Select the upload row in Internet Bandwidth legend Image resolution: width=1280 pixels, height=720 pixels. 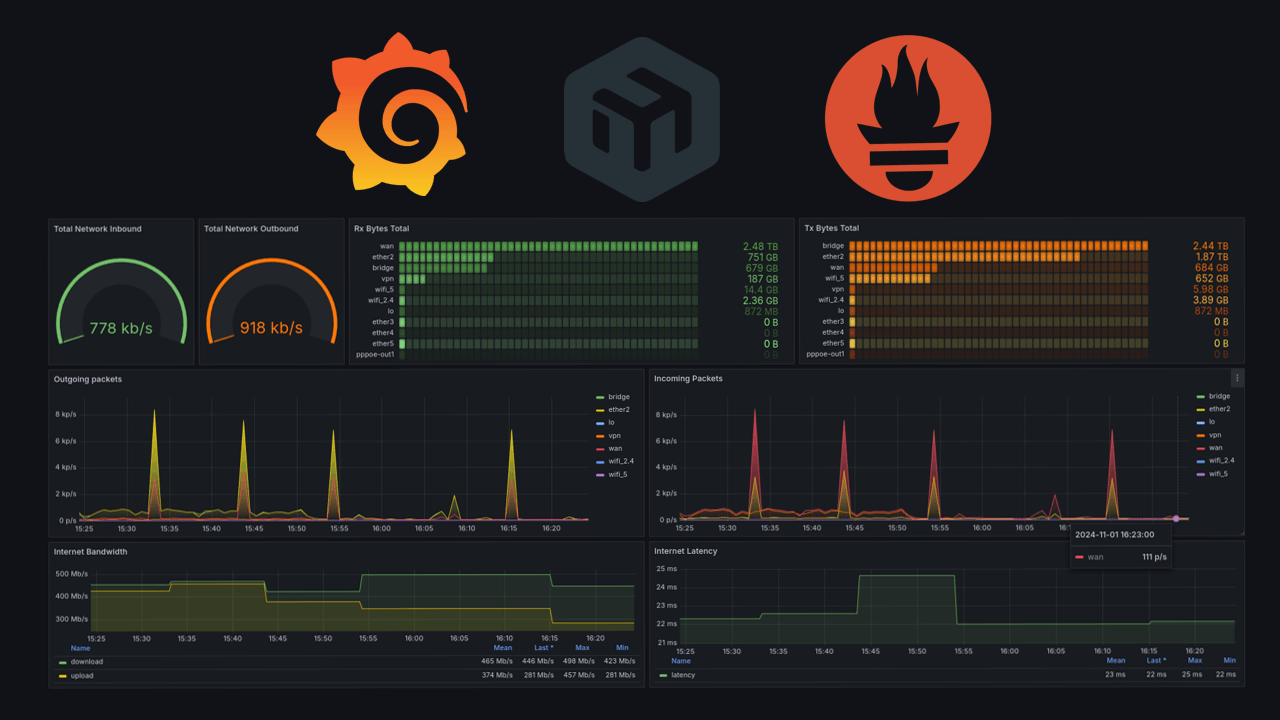point(346,675)
